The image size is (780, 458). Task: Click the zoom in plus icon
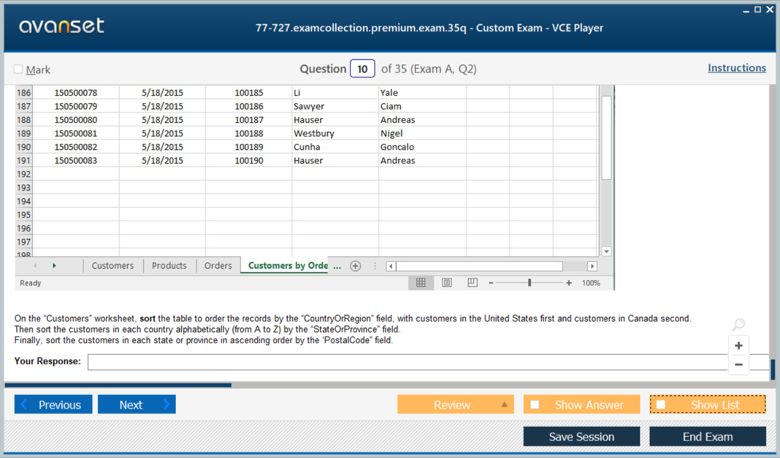(x=739, y=345)
